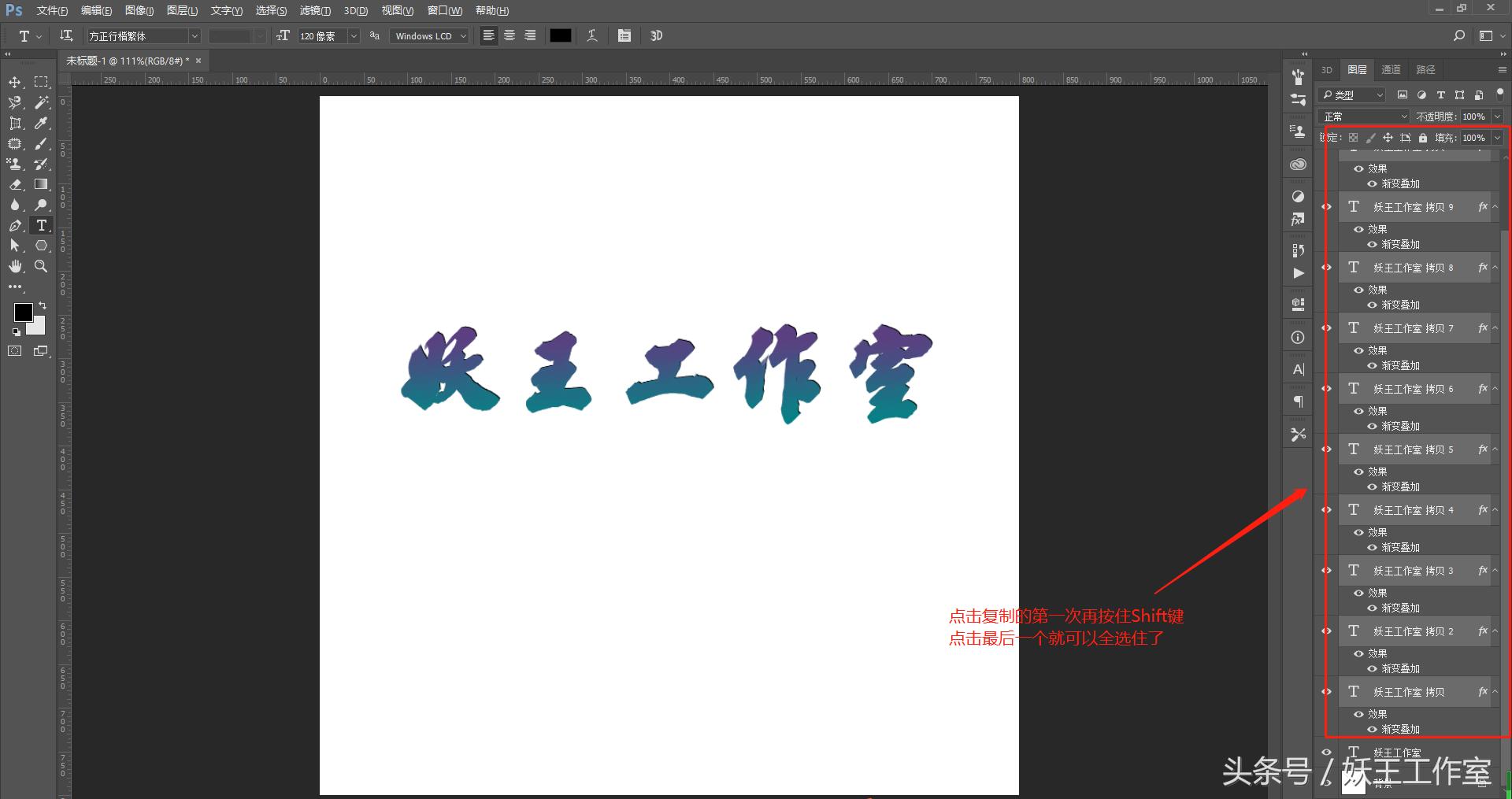Switch to the 通道 tab
1512x799 pixels.
(x=1390, y=69)
